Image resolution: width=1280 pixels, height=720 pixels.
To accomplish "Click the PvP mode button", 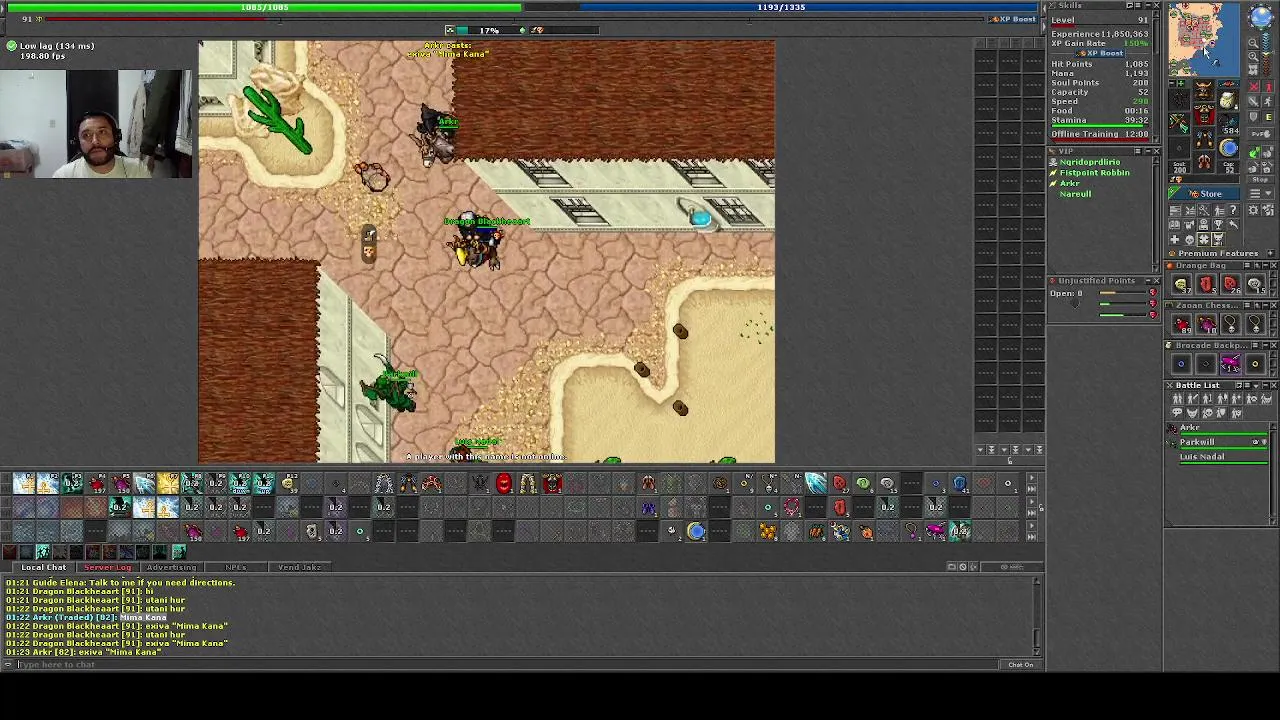I will pyautogui.click(x=1261, y=134).
